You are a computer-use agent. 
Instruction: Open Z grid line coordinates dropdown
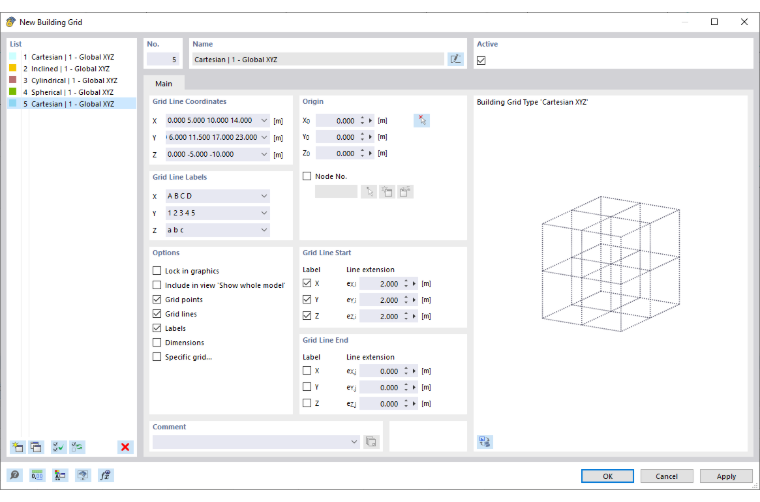click(264, 154)
